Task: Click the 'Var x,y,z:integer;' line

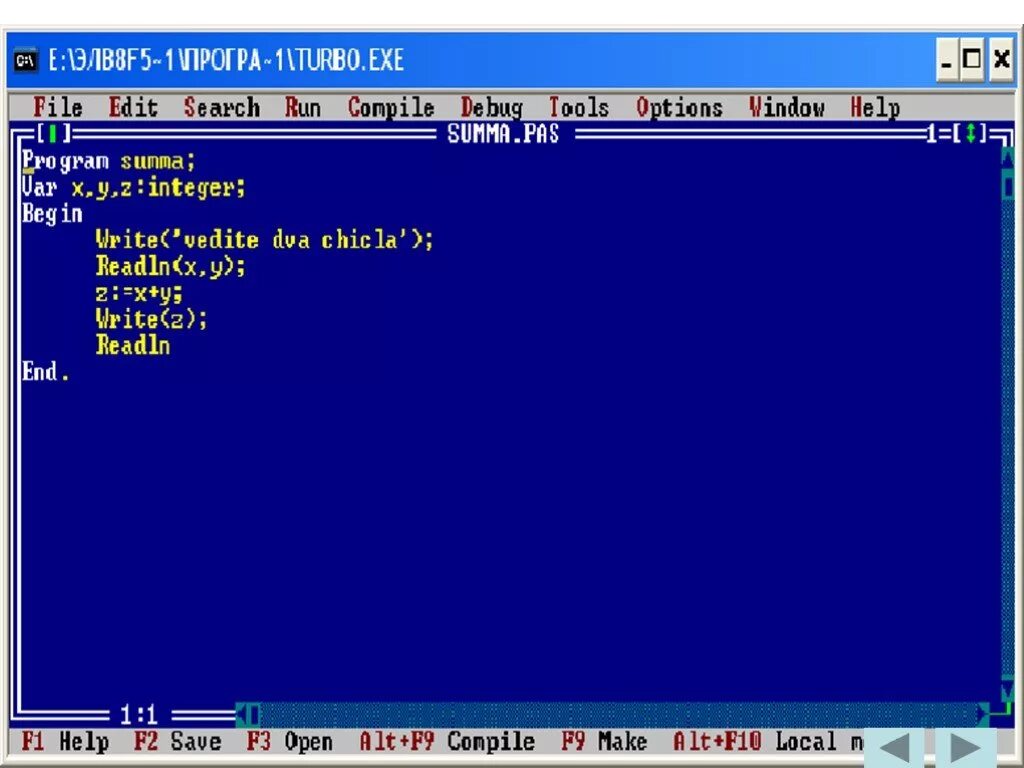Action: click(x=133, y=188)
